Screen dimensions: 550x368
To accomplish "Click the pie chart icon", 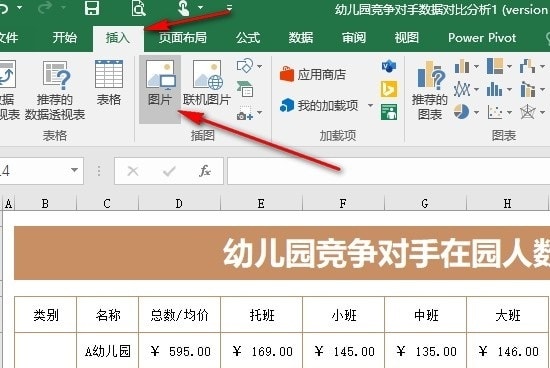I will (x=462, y=112).
